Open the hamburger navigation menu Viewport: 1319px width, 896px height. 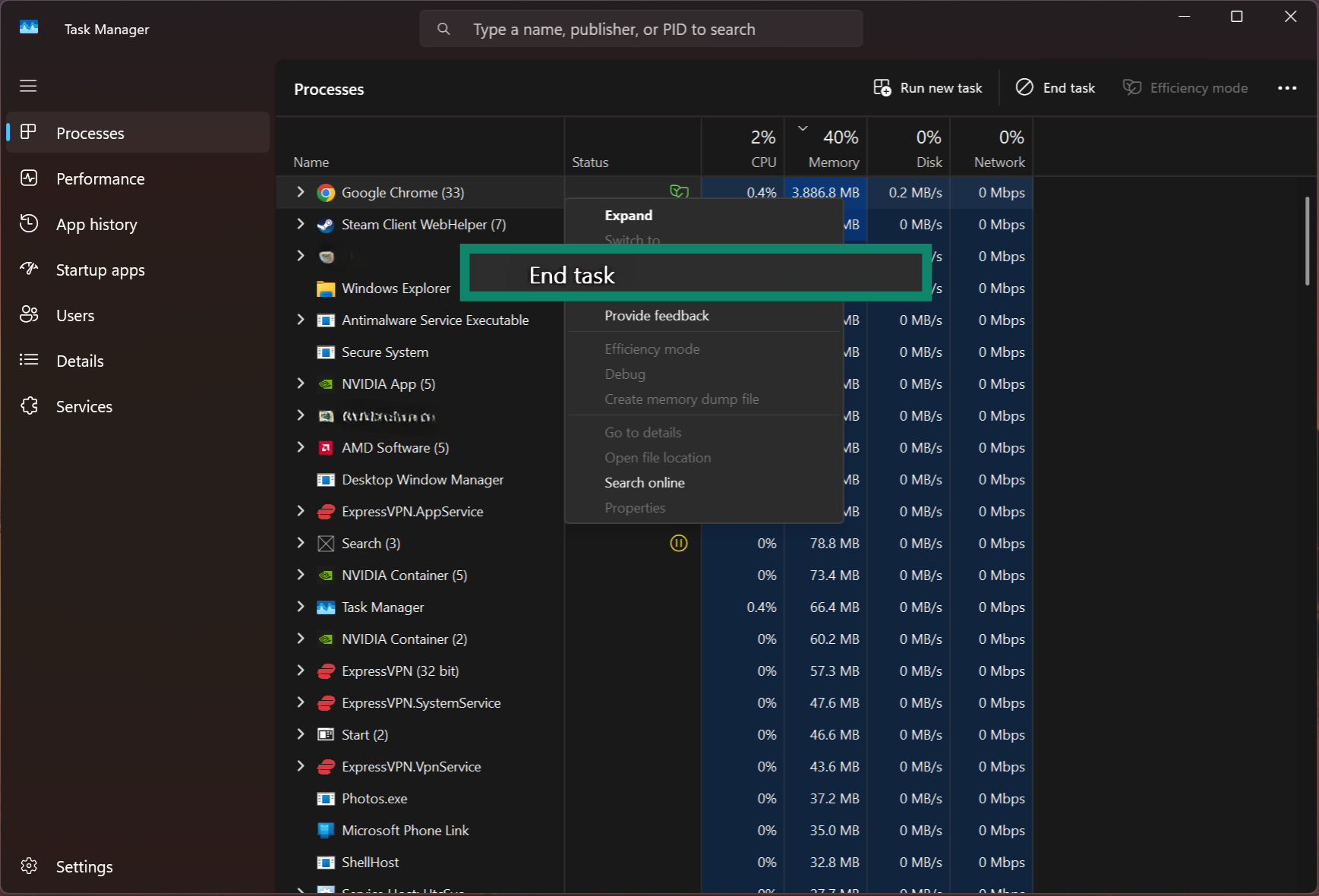28,87
